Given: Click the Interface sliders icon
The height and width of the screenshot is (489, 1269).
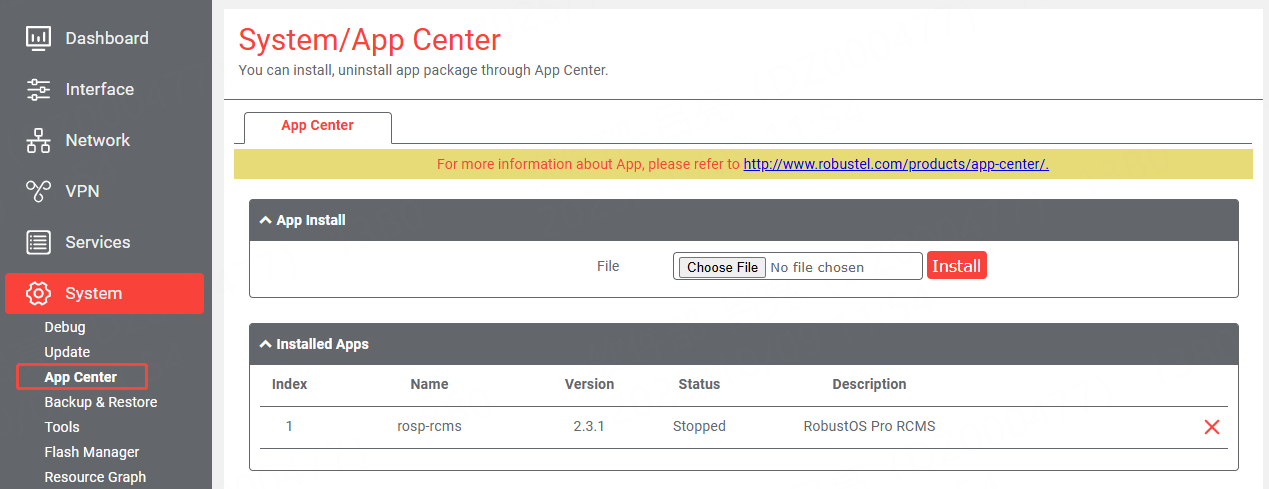Looking at the screenshot, I should (x=39, y=90).
